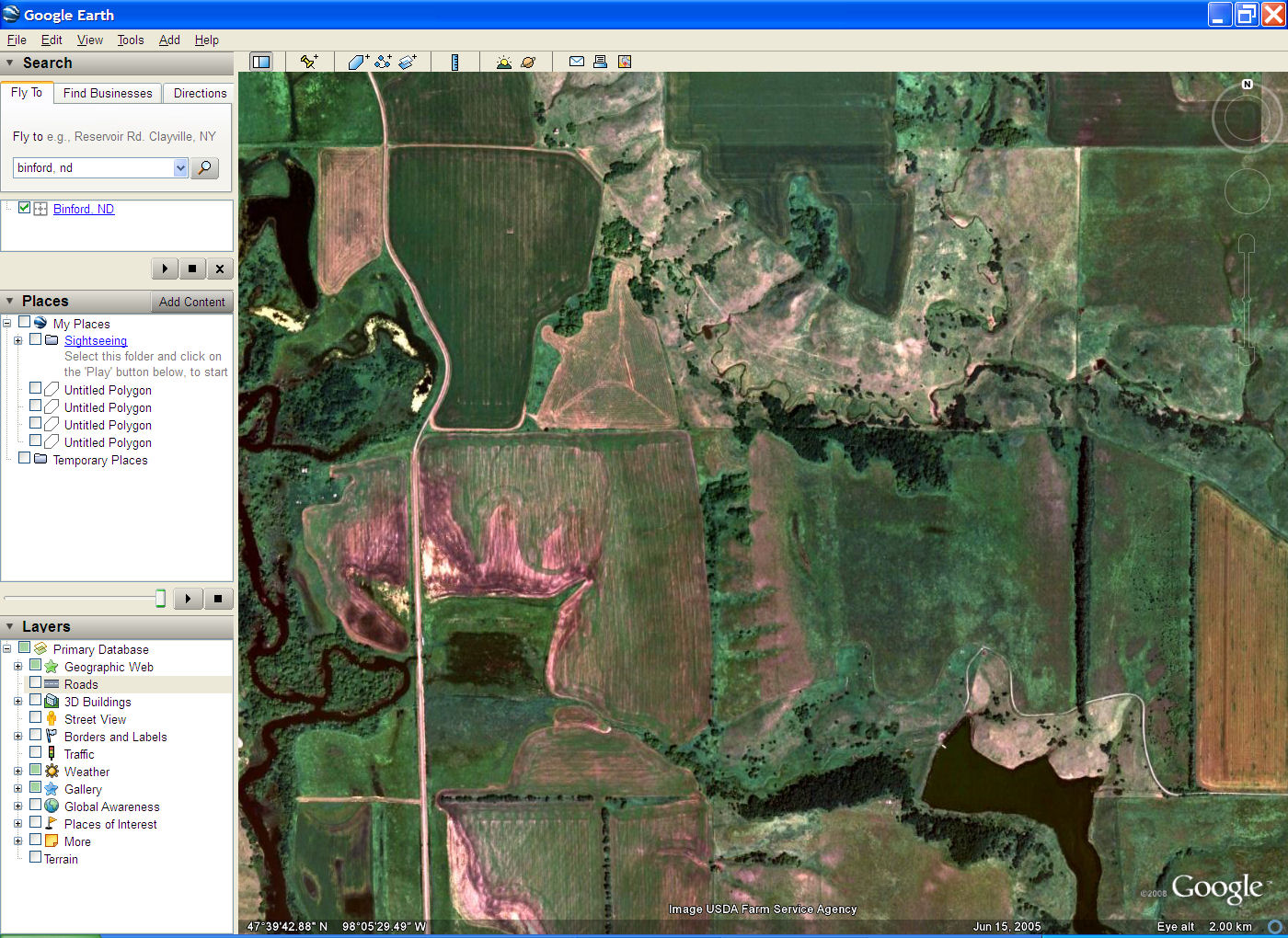This screenshot has width=1288, height=938.
Task: Open the Tools menu
Action: 131,40
